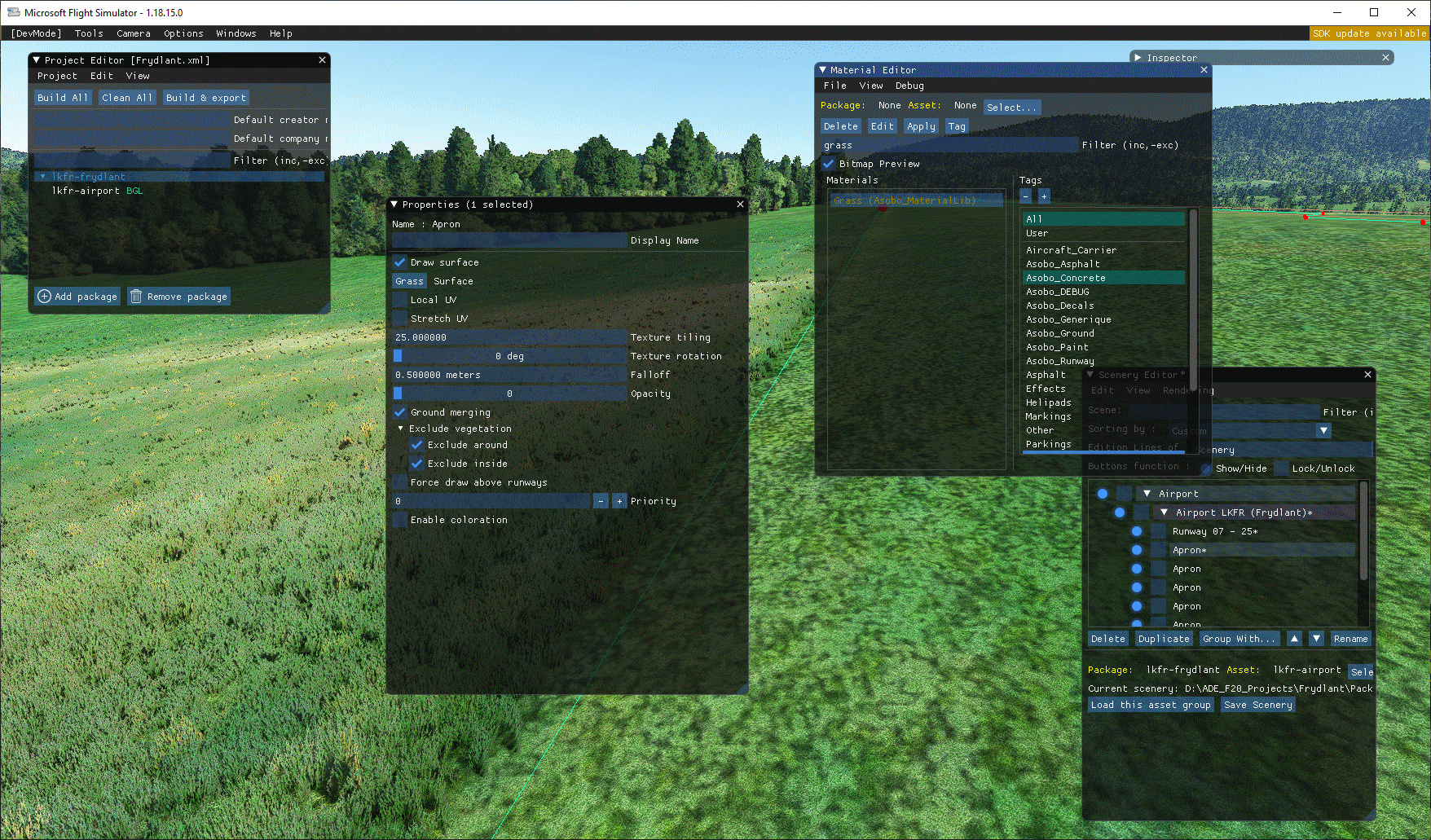Click the Build & export button
The height and width of the screenshot is (840, 1431).
coord(205,98)
